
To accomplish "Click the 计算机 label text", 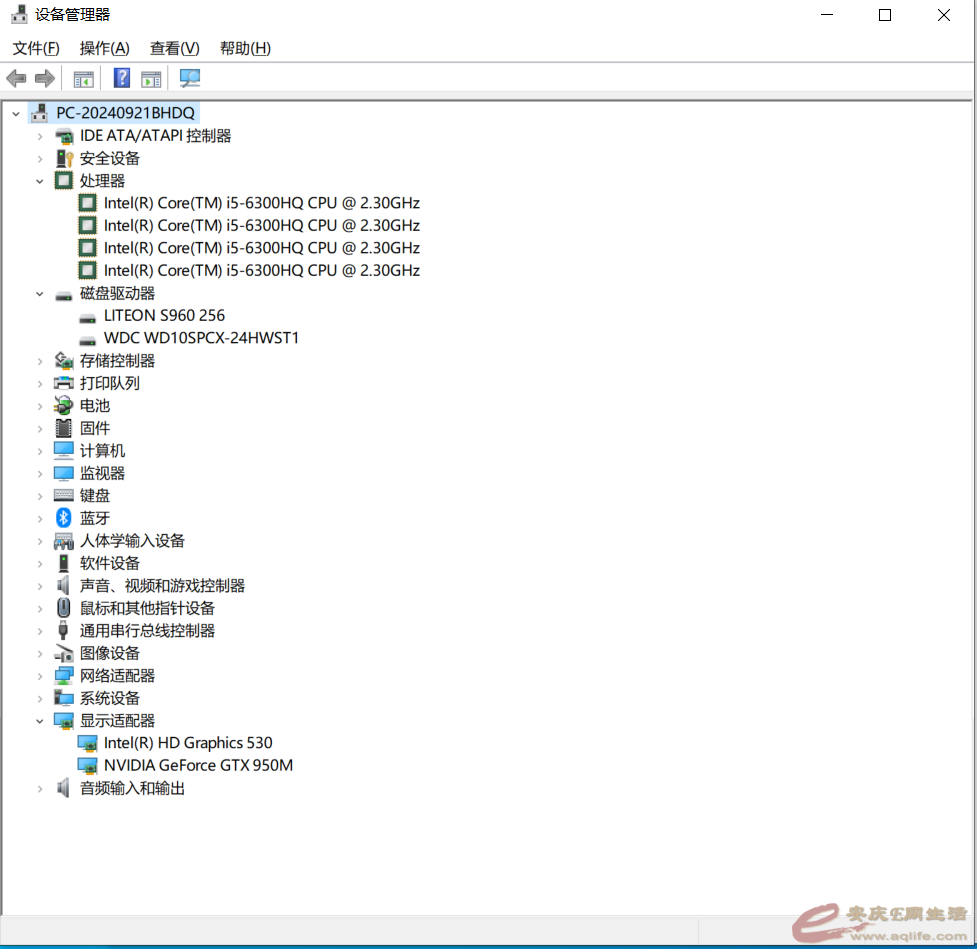I will point(102,451).
